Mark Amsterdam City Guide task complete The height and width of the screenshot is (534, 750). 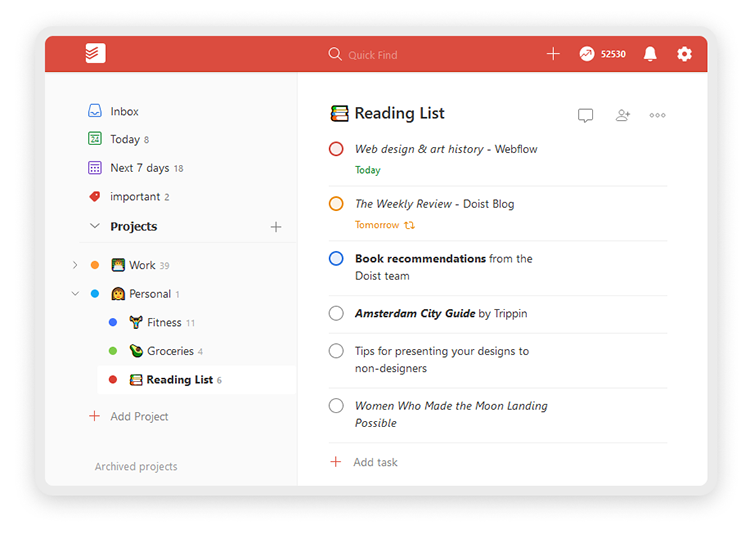tap(336, 313)
